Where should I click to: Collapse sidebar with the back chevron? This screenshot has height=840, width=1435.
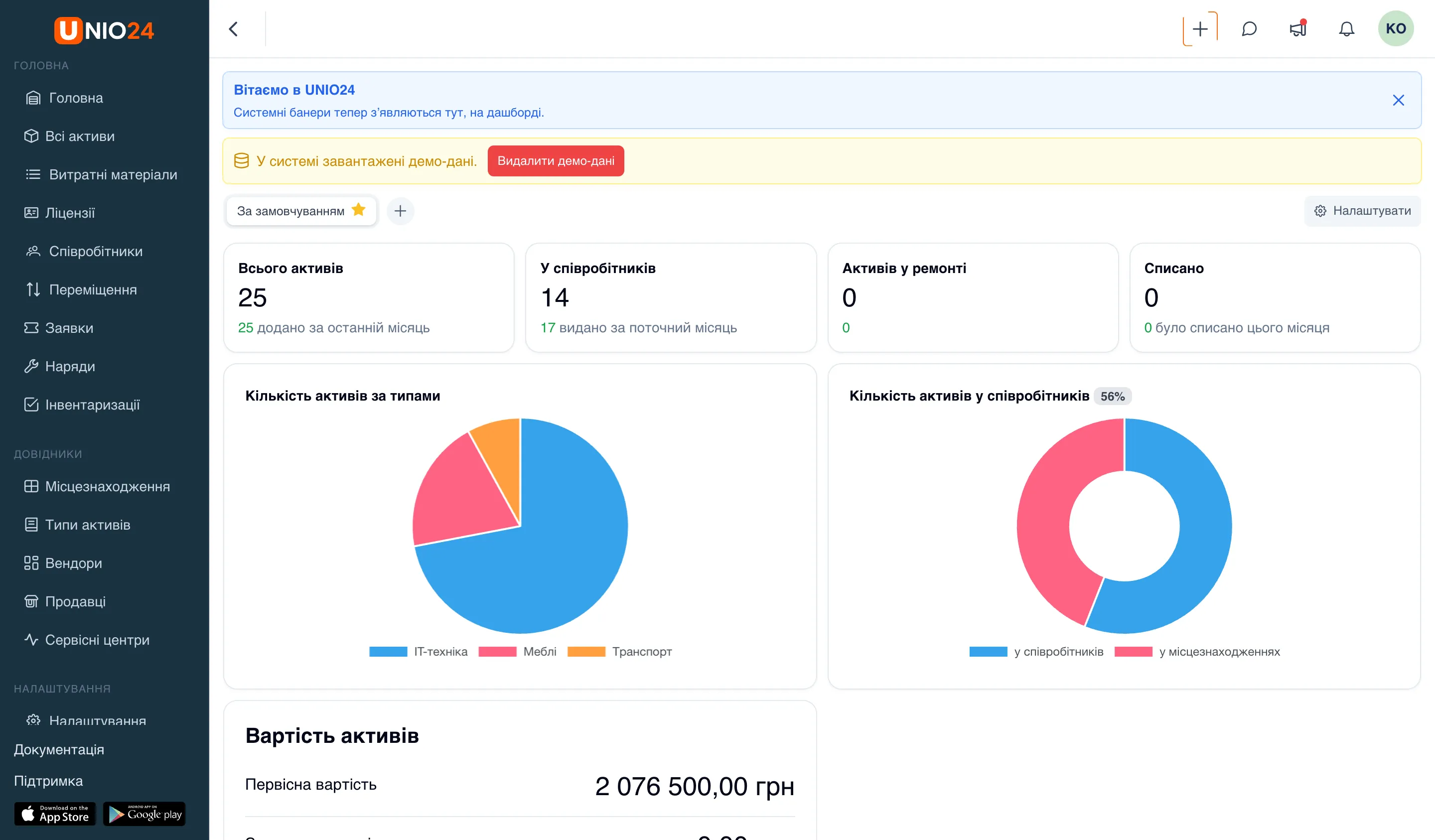click(x=234, y=29)
